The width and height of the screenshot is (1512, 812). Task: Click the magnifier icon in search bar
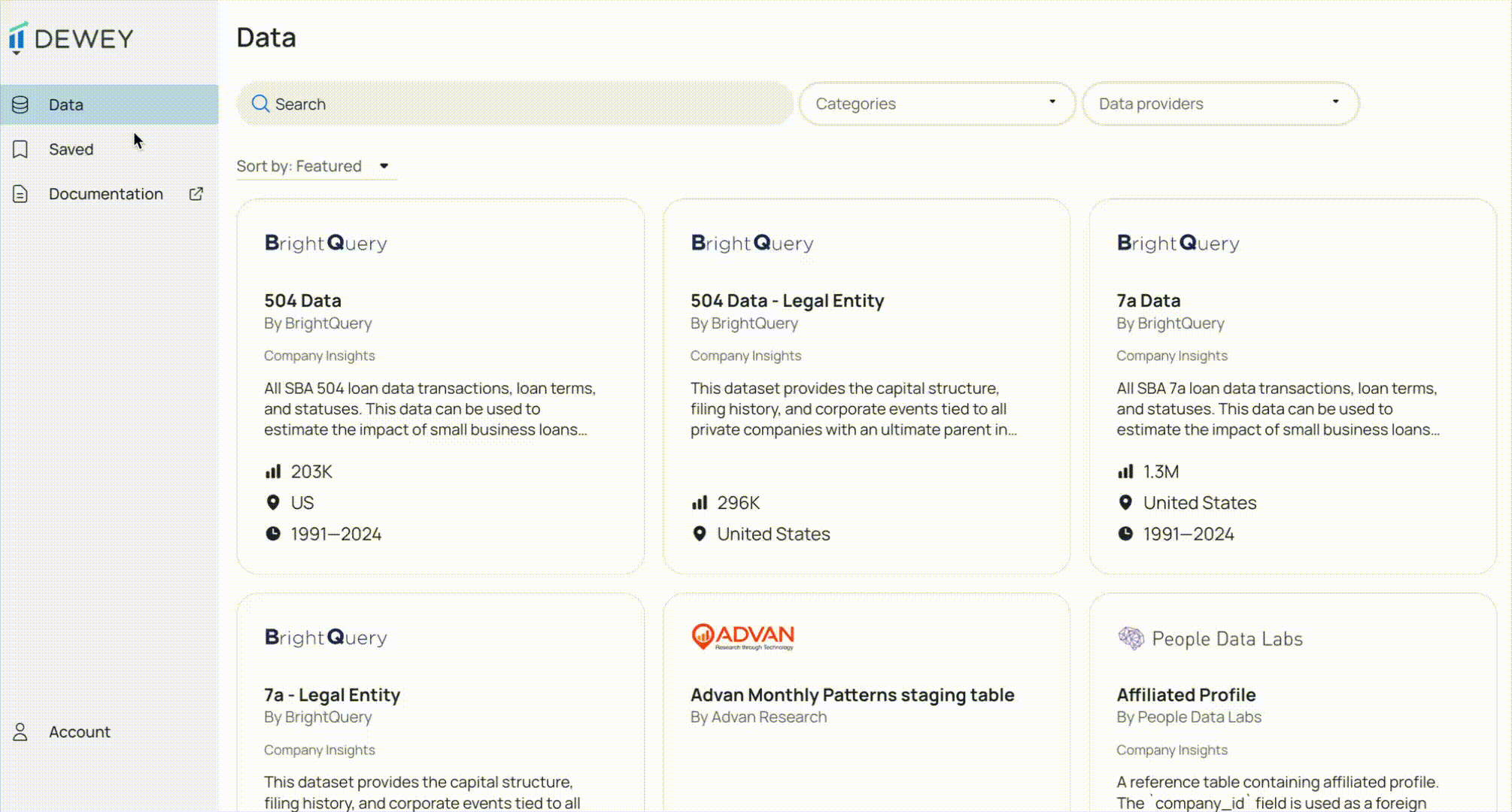point(260,104)
